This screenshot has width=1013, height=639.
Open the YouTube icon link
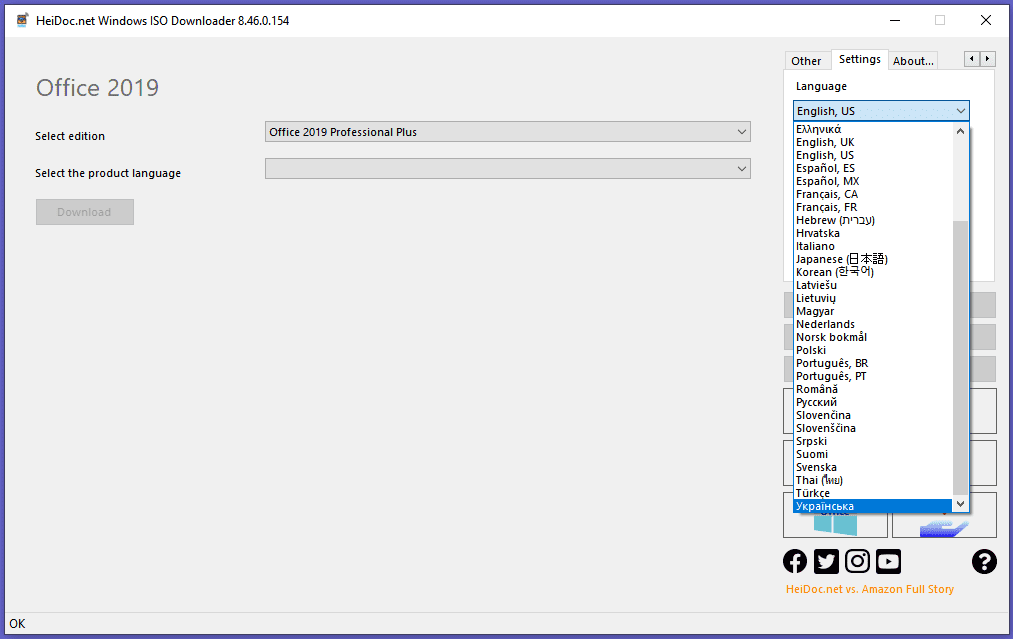[888, 561]
